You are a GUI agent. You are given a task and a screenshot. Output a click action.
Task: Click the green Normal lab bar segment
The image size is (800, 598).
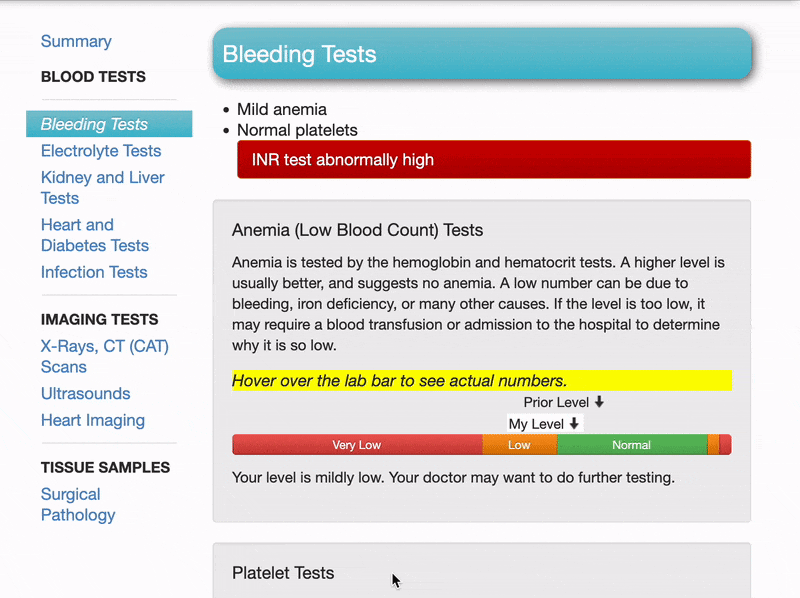[631, 445]
